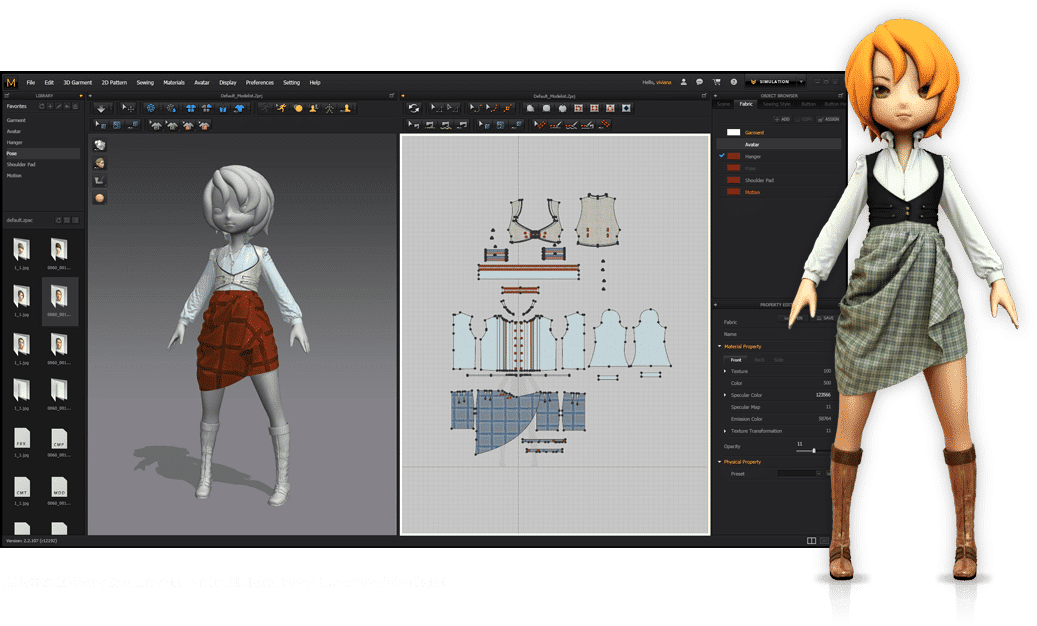Viewport: 1037px width, 626px height.
Task: Open the 3D Garment menu
Action: pos(77,83)
